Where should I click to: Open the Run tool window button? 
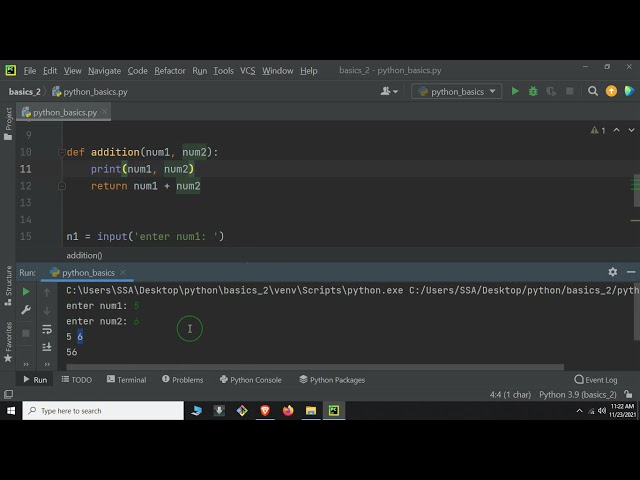coord(35,380)
